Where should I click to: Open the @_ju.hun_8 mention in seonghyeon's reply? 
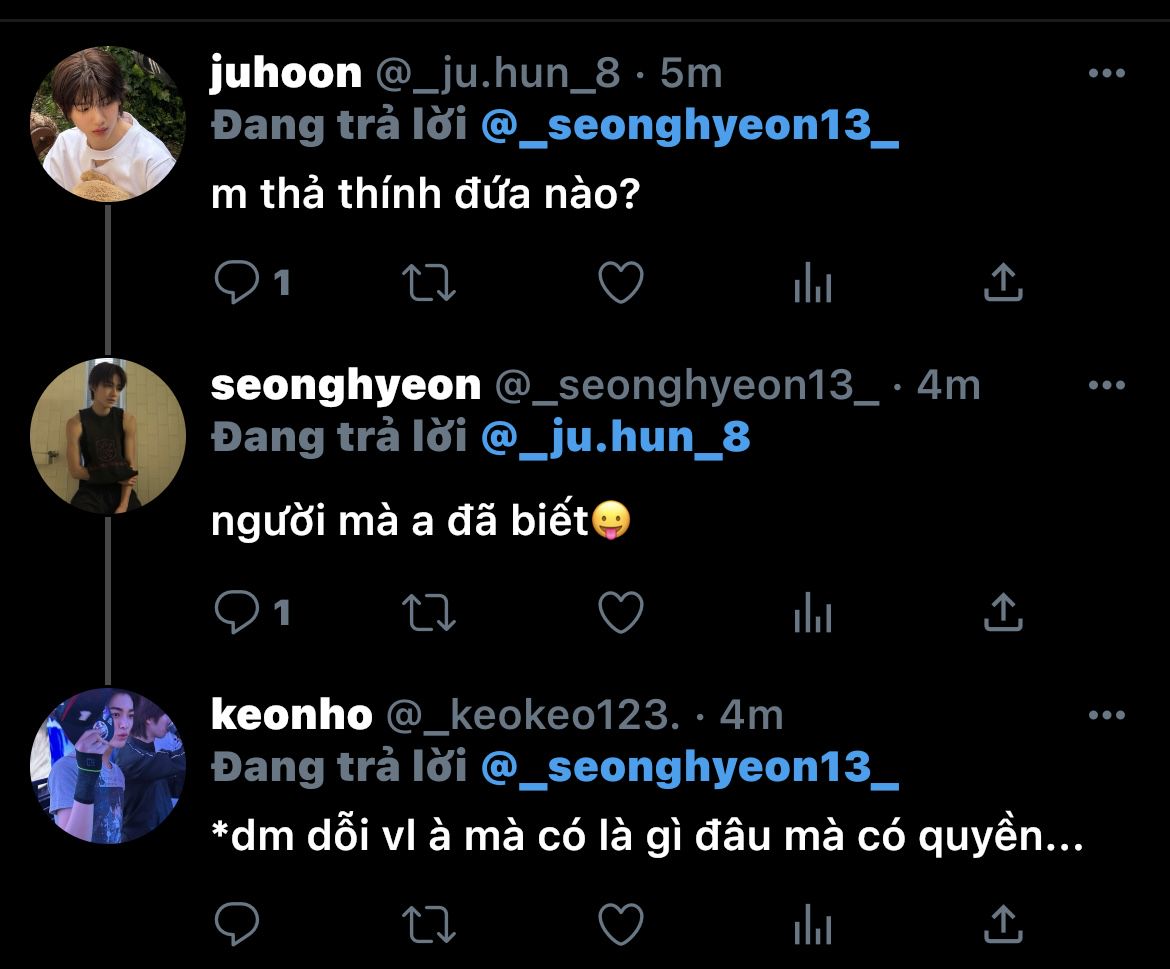coord(615,437)
